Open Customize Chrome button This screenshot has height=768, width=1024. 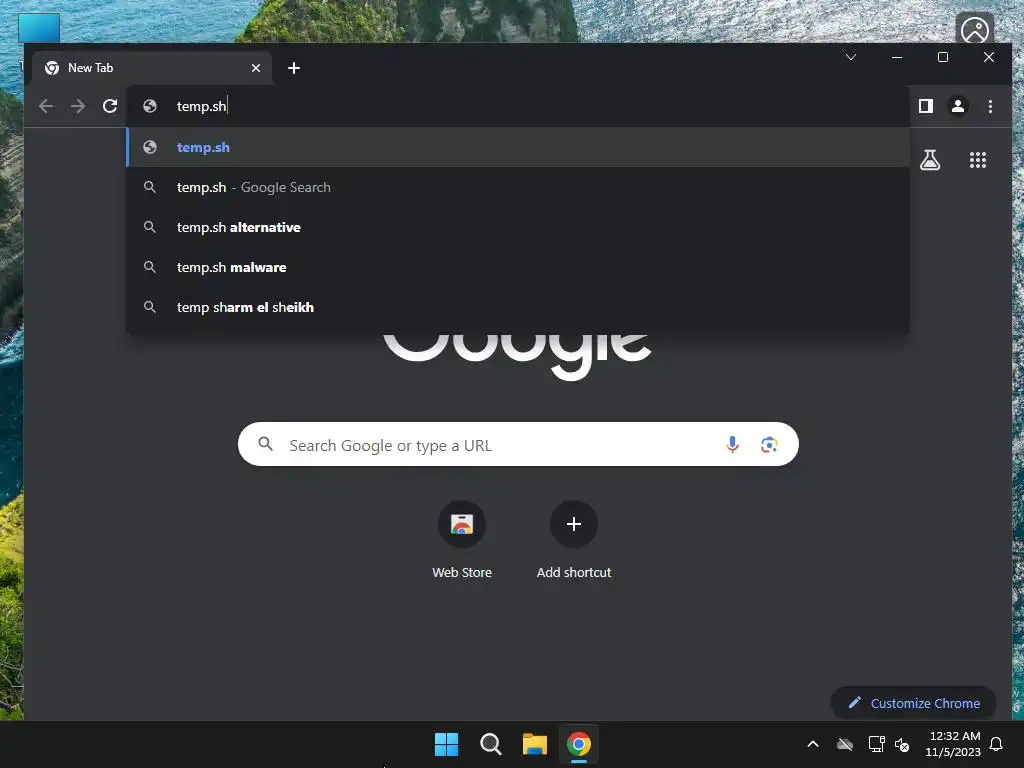click(x=913, y=703)
